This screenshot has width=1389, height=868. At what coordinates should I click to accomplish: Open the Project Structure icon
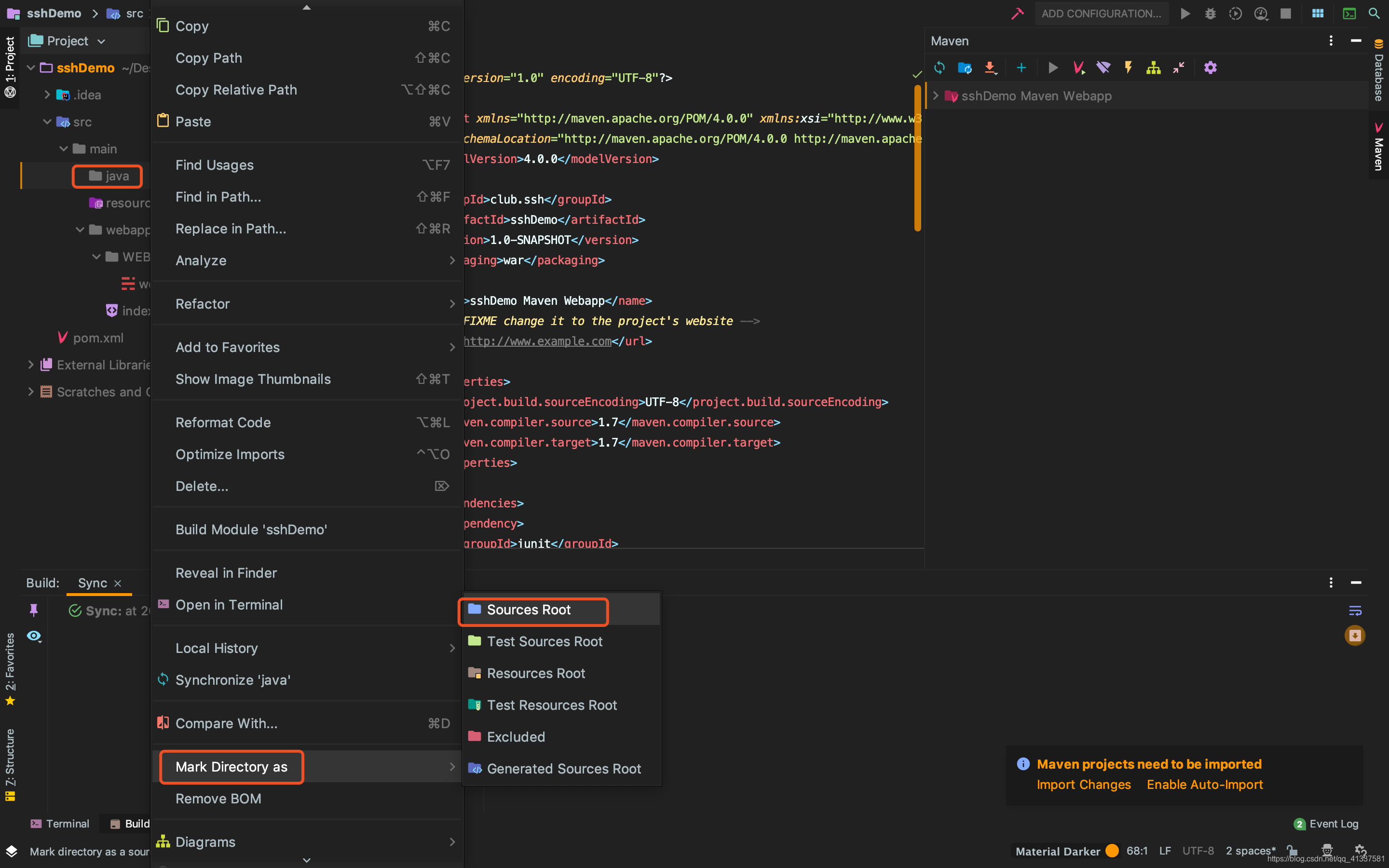click(x=1318, y=13)
